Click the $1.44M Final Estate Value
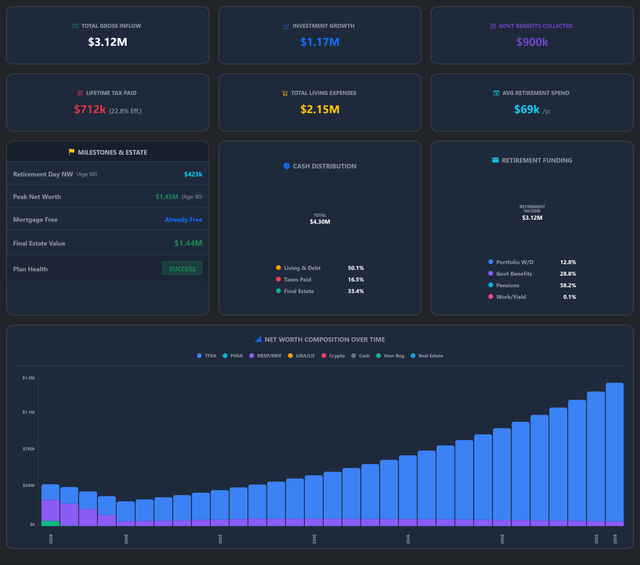This screenshot has height=565, width=640. click(188, 243)
